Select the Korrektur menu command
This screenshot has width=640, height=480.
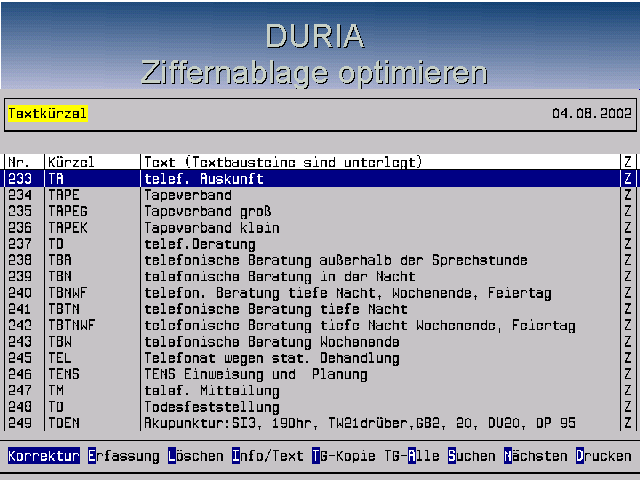[x=44, y=456]
